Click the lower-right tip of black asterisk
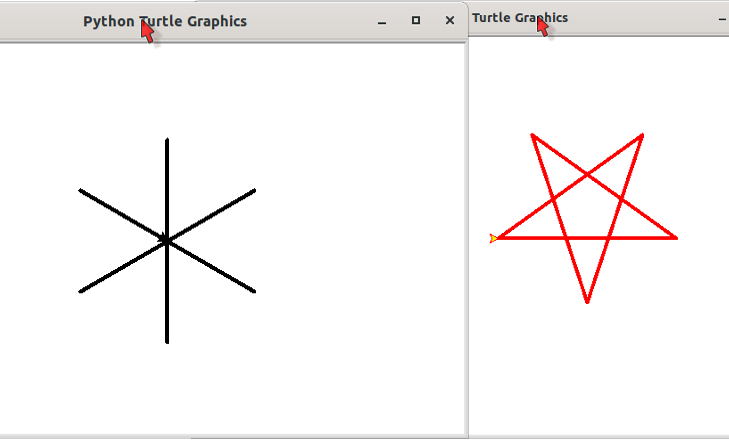 (254, 291)
